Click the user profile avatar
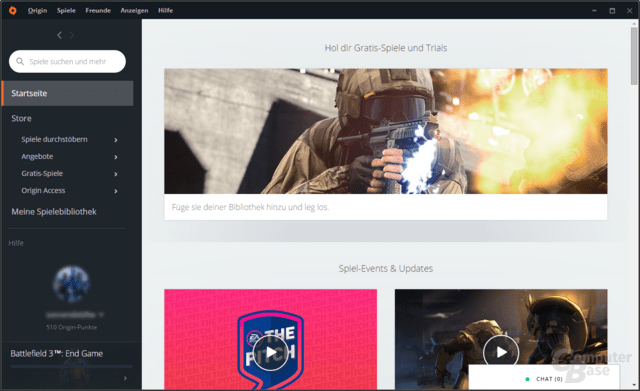This screenshot has width=640, height=391. tap(71, 284)
